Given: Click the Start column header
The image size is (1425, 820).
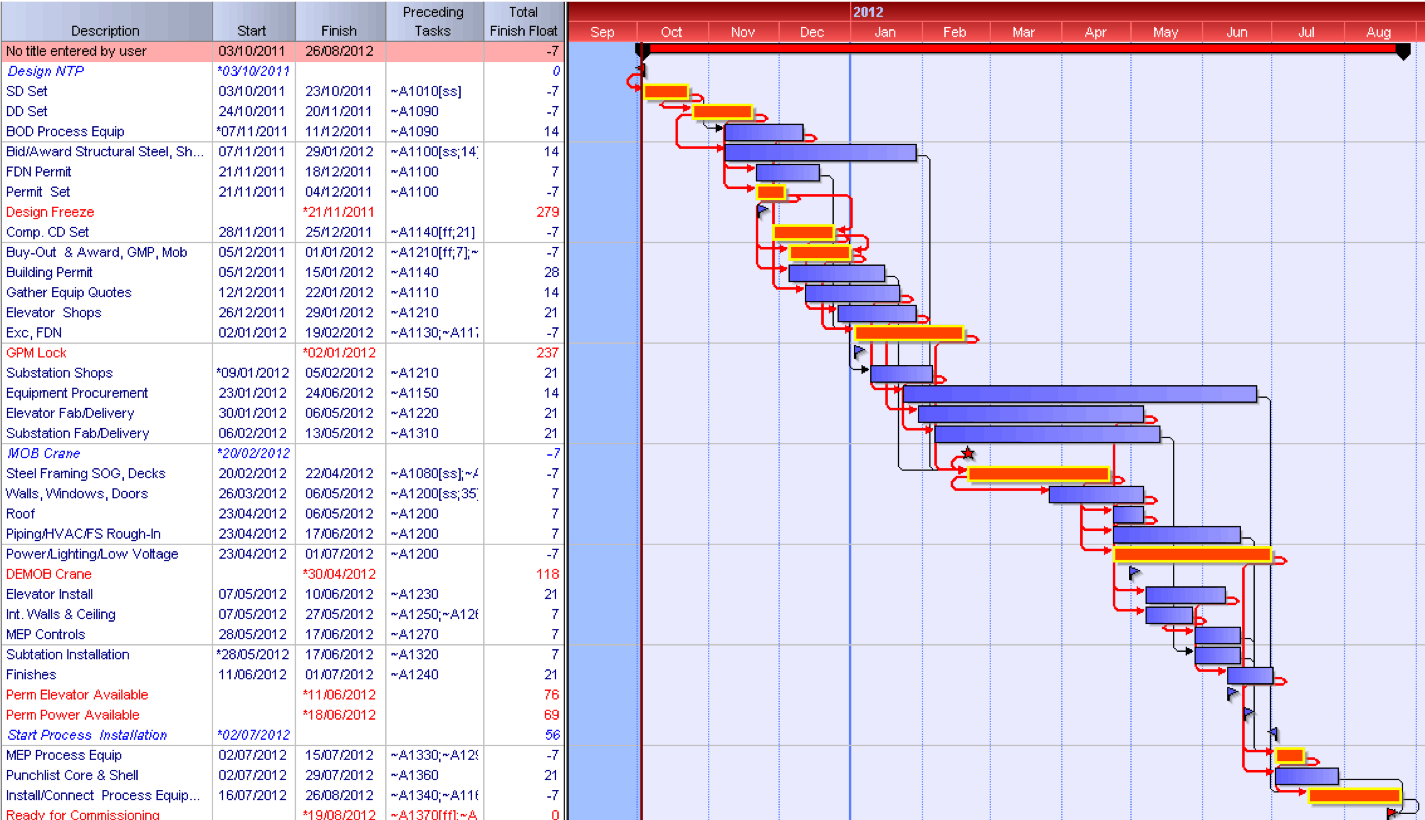Looking at the screenshot, I should (253, 30).
